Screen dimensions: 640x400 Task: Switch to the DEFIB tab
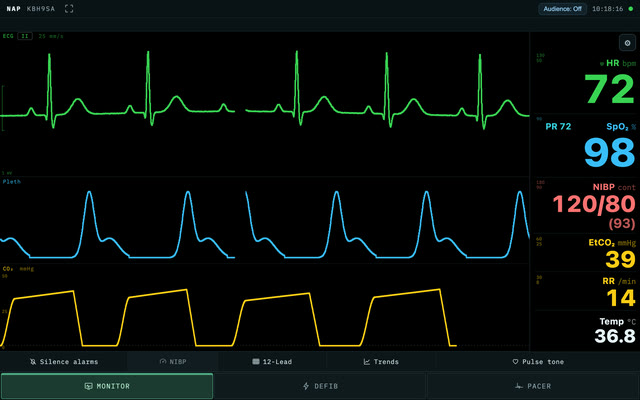click(x=320, y=386)
